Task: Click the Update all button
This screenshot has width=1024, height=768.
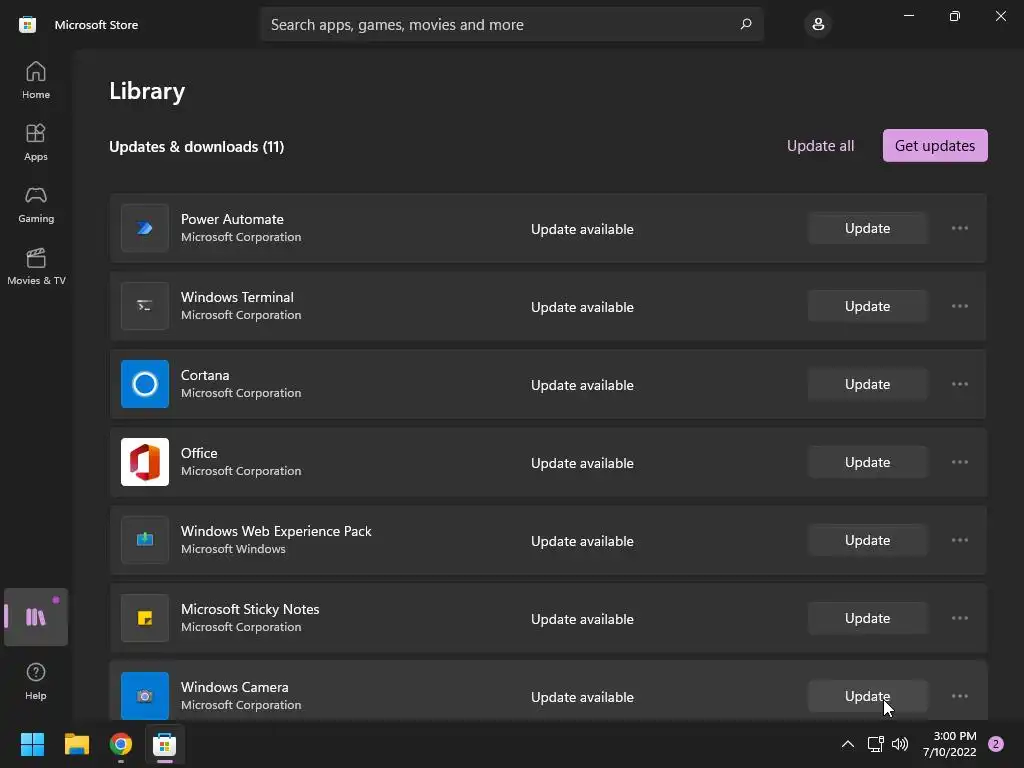Action: tap(820, 146)
